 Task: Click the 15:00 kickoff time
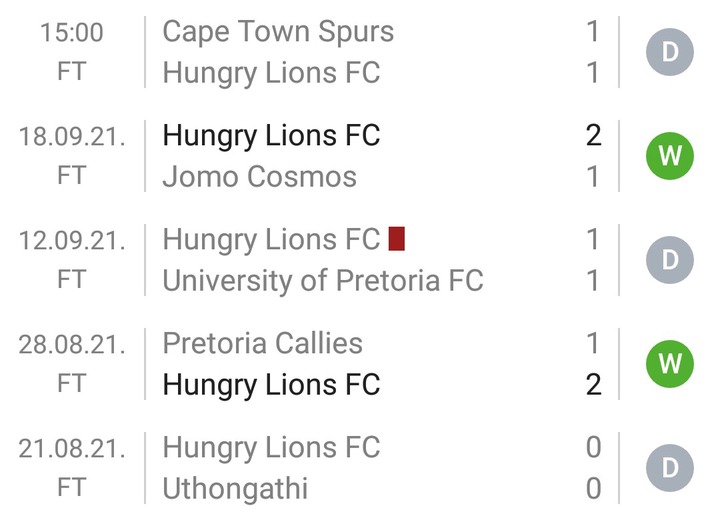click(x=72, y=33)
